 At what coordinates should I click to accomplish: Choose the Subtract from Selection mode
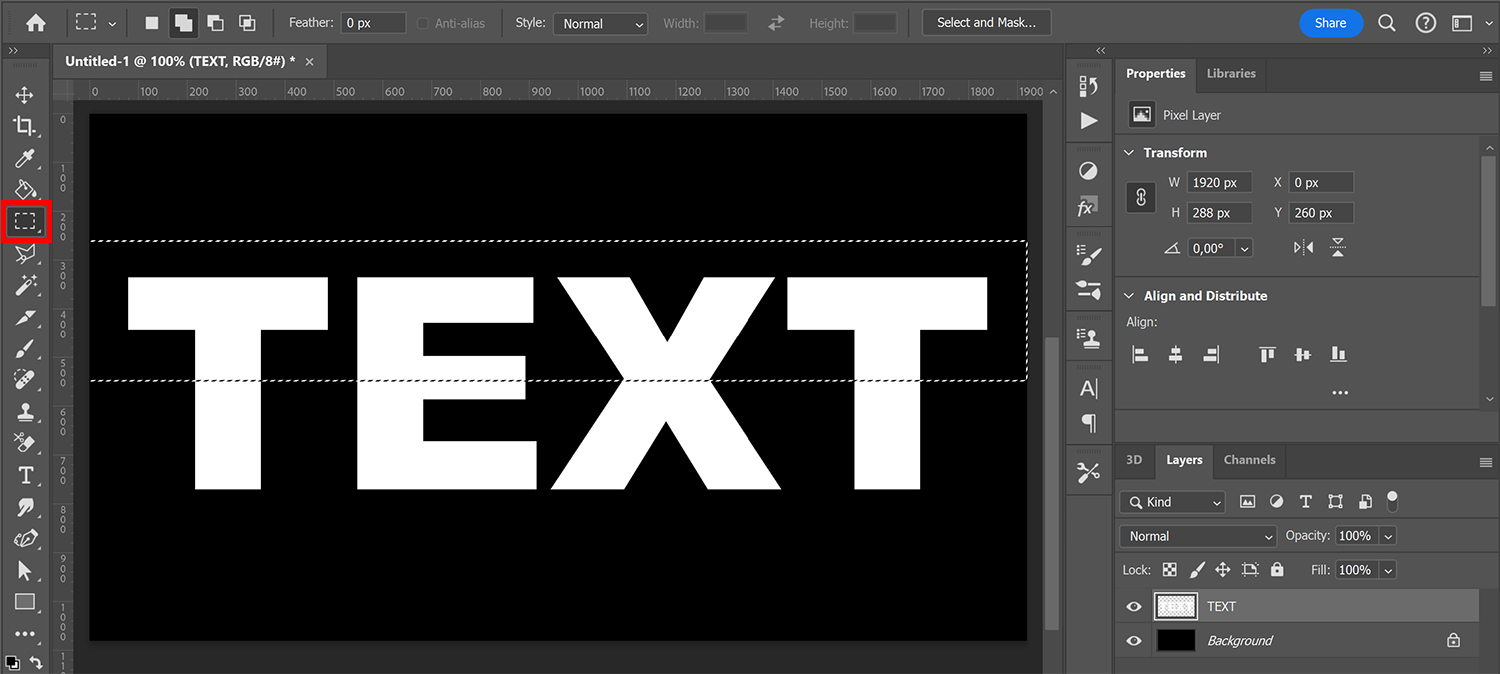click(x=215, y=23)
